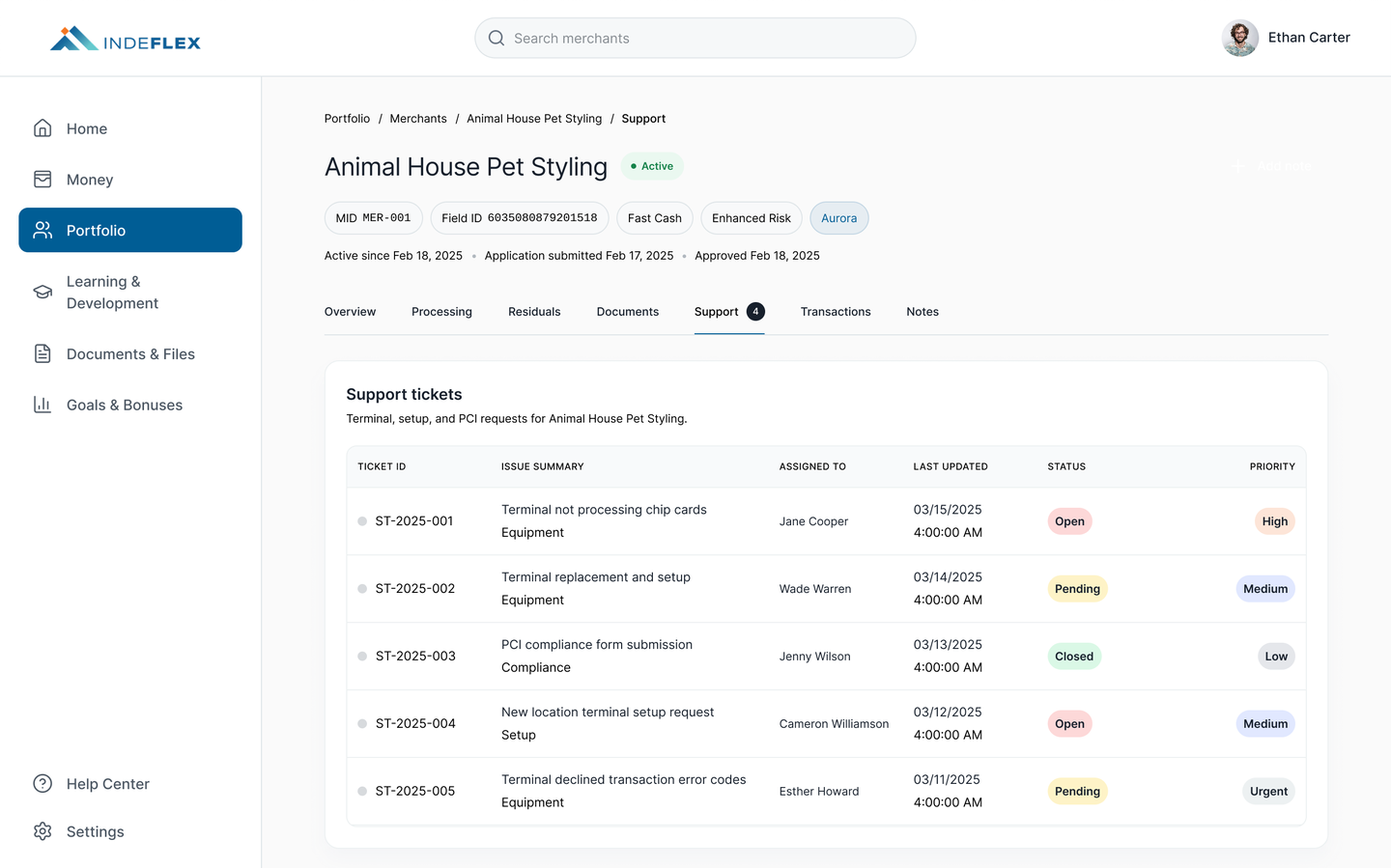Viewport: 1391px width, 868px height.
Task: Open ticket ST-2025-001
Action: point(414,521)
